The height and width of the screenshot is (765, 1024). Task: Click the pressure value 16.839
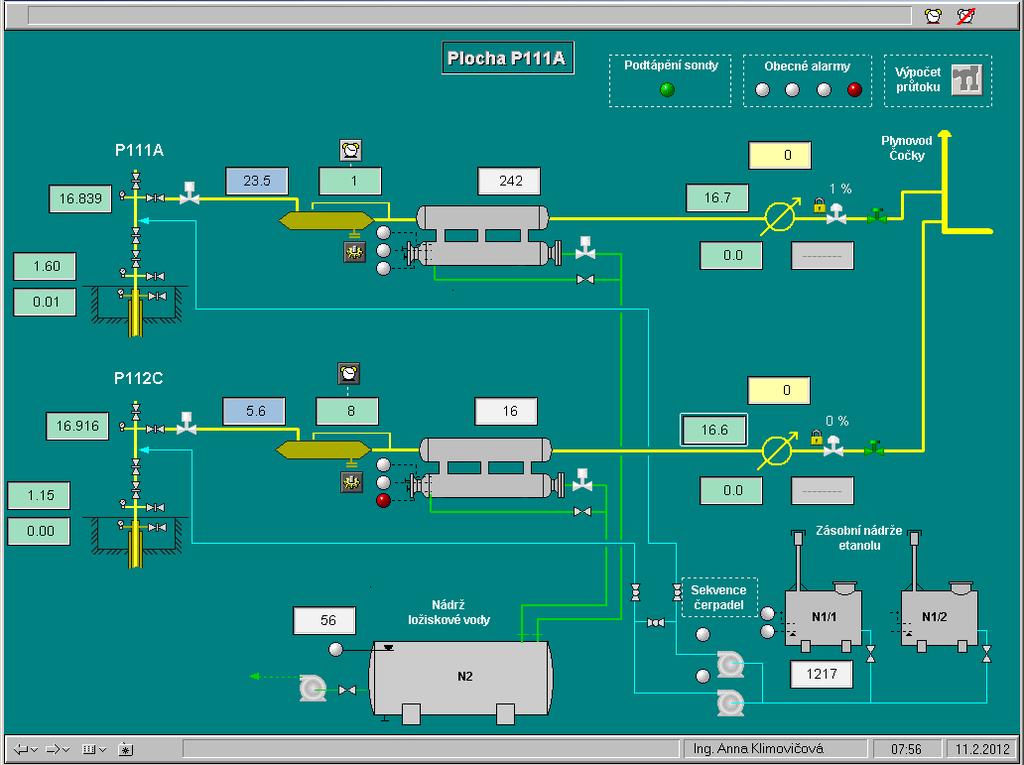click(80, 199)
